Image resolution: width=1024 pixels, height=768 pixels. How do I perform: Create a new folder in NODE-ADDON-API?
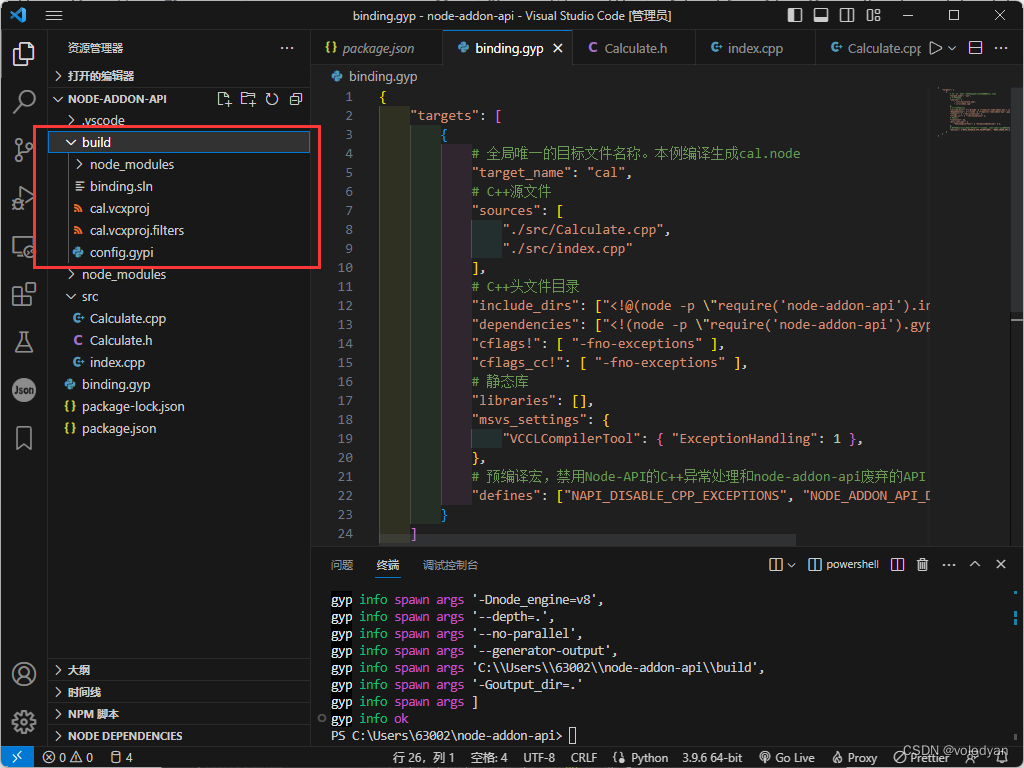pos(248,99)
